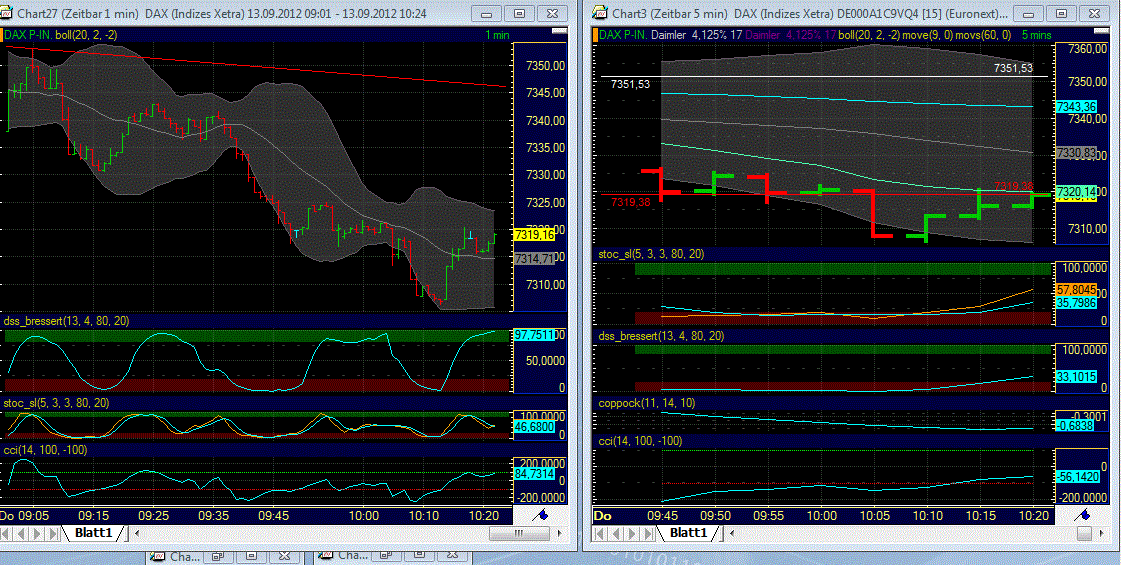Click the cyan 7343,36 price tag in Chart3
The width and height of the screenshot is (1121, 565).
[1076, 107]
